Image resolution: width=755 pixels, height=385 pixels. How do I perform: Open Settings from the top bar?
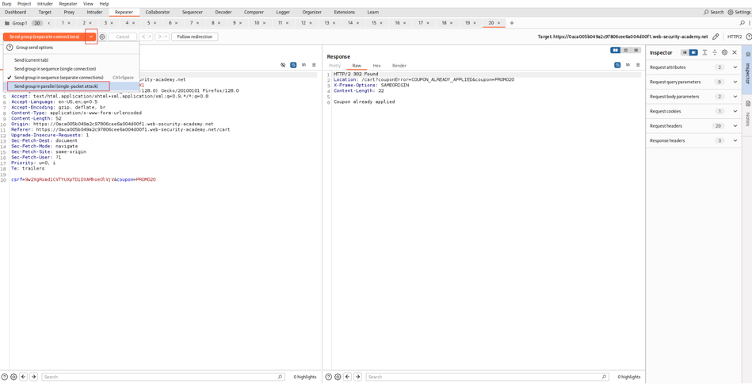[740, 12]
